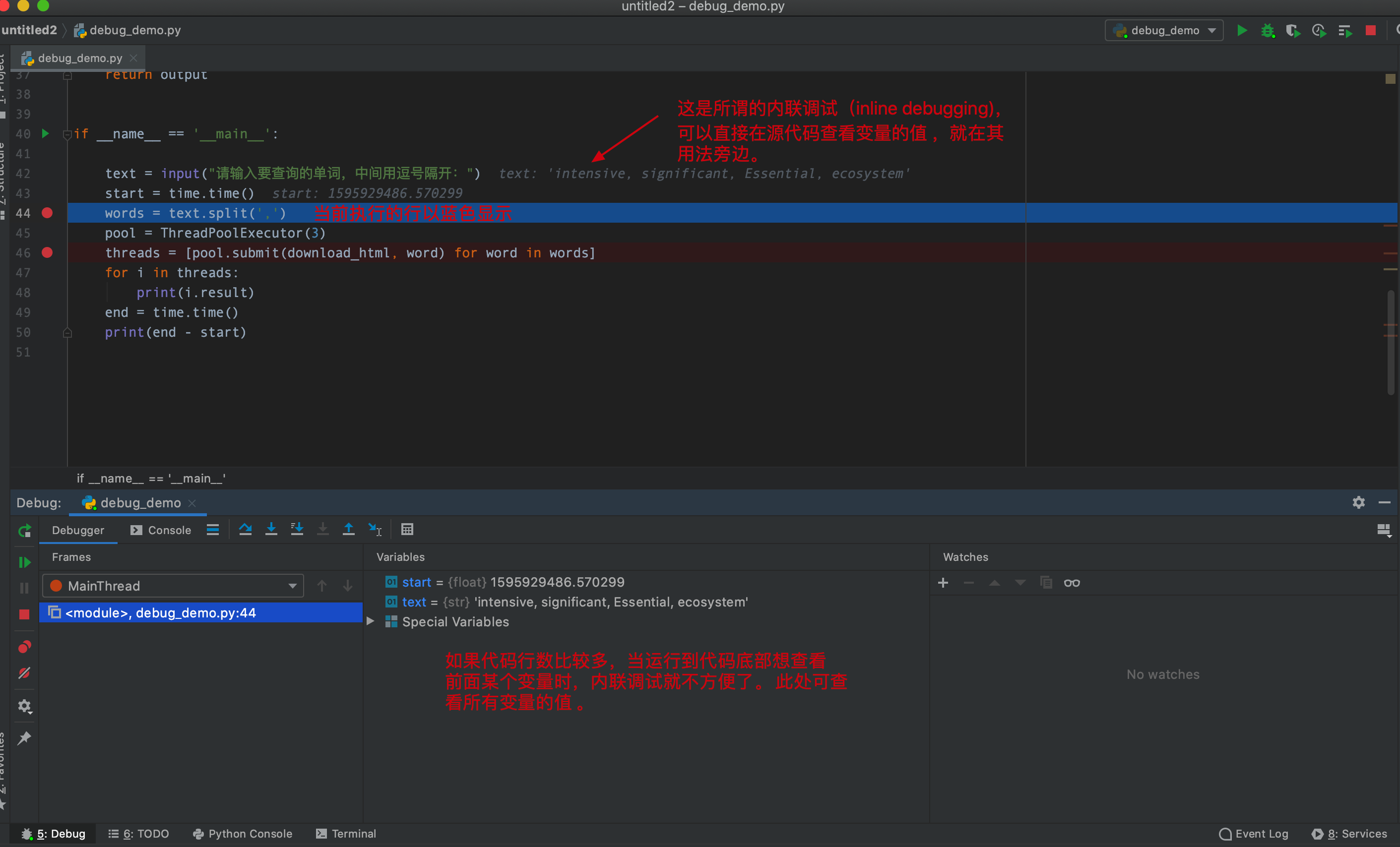
Task: Click yellow inspection indicator at editor top right
Action: click(x=1390, y=79)
